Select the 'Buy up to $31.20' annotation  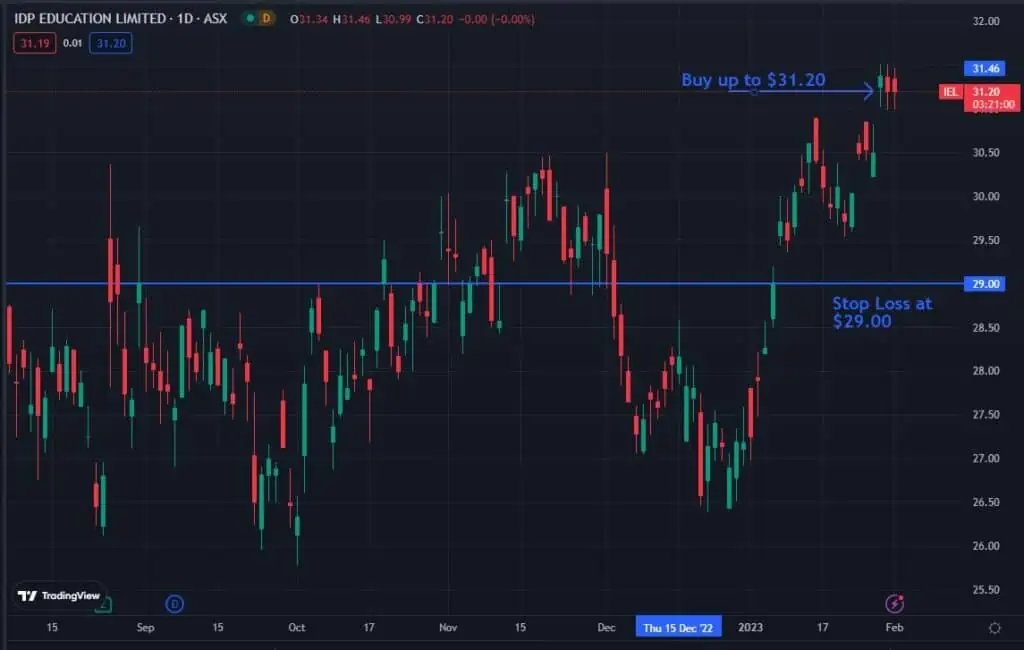point(753,80)
